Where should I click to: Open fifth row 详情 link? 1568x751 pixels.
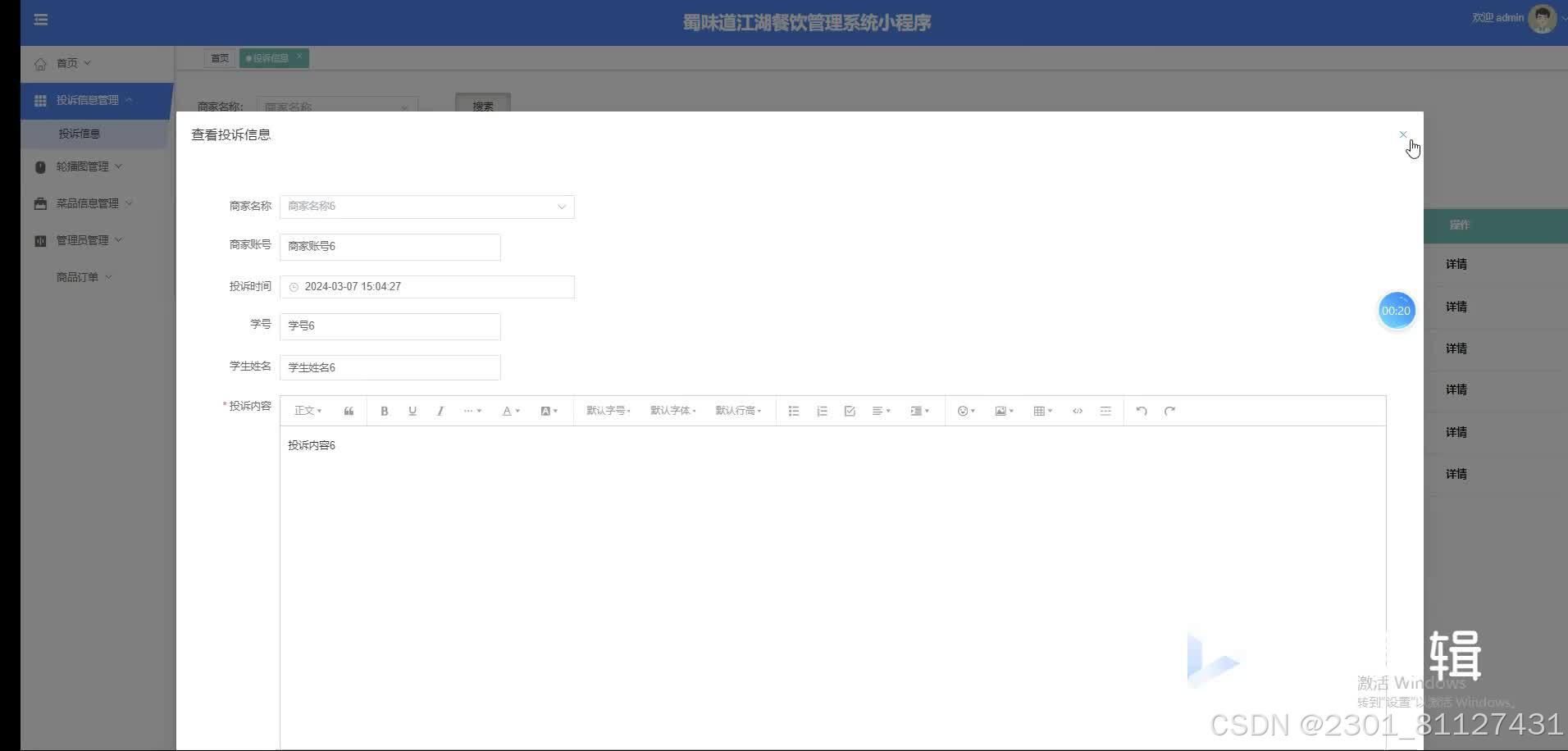(x=1456, y=432)
